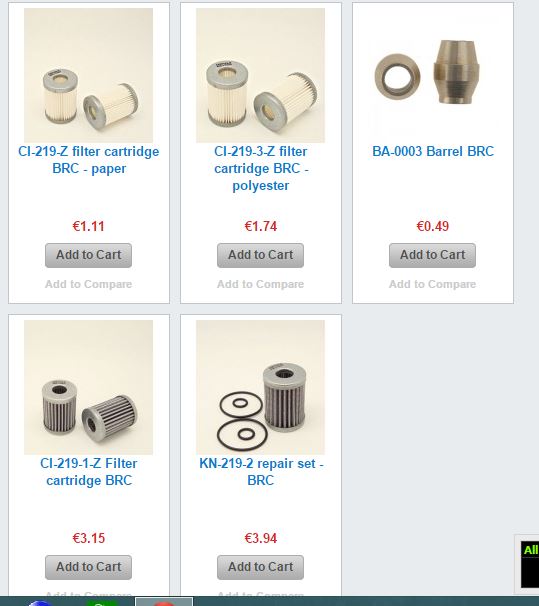Add the €3.94 repair set to cart
Viewport: 539px width, 606px height.
coord(260,567)
